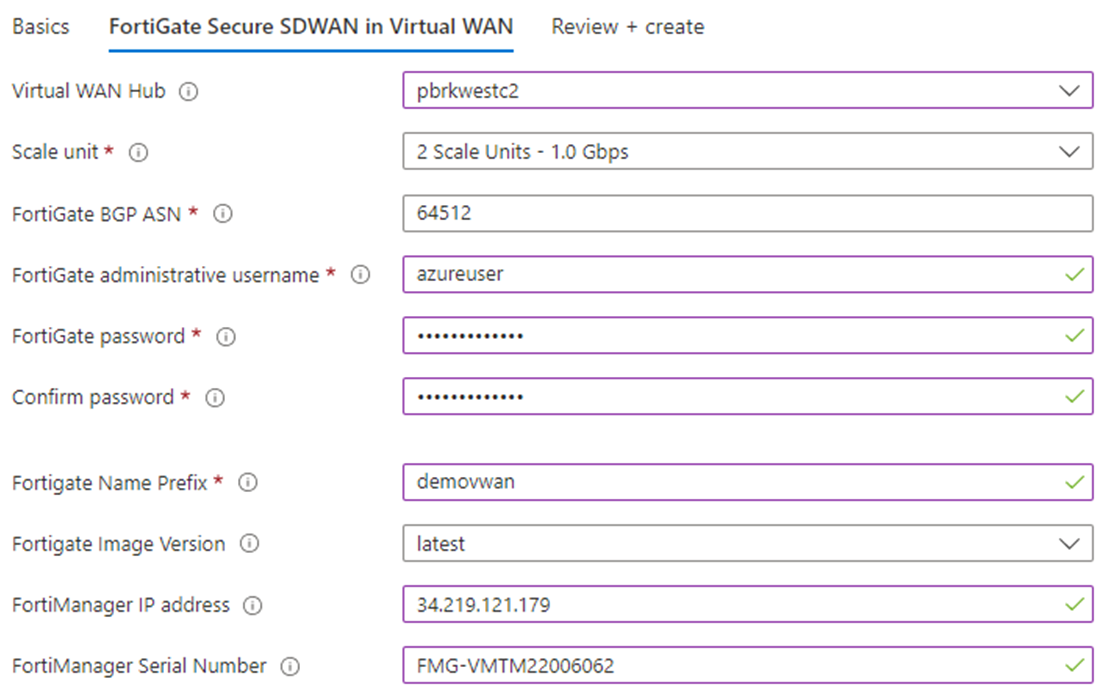Click the FortiManager Serial Number info icon
This screenshot has height=691, width=1101.
click(x=289, y=665)
